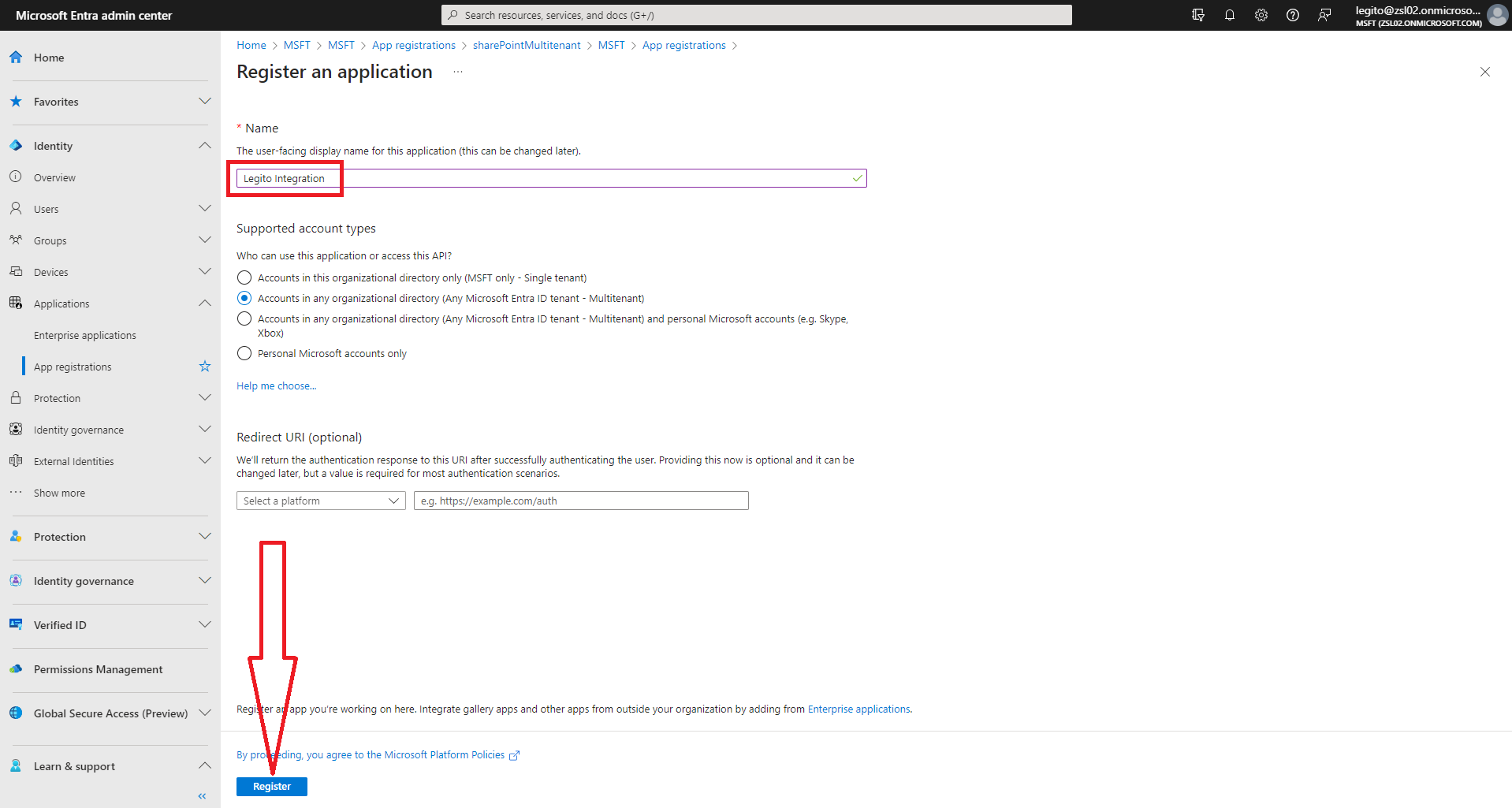Click the bottom Protection section icon
This screenshot has width=1512, height=808.
[x=16, y=536]
